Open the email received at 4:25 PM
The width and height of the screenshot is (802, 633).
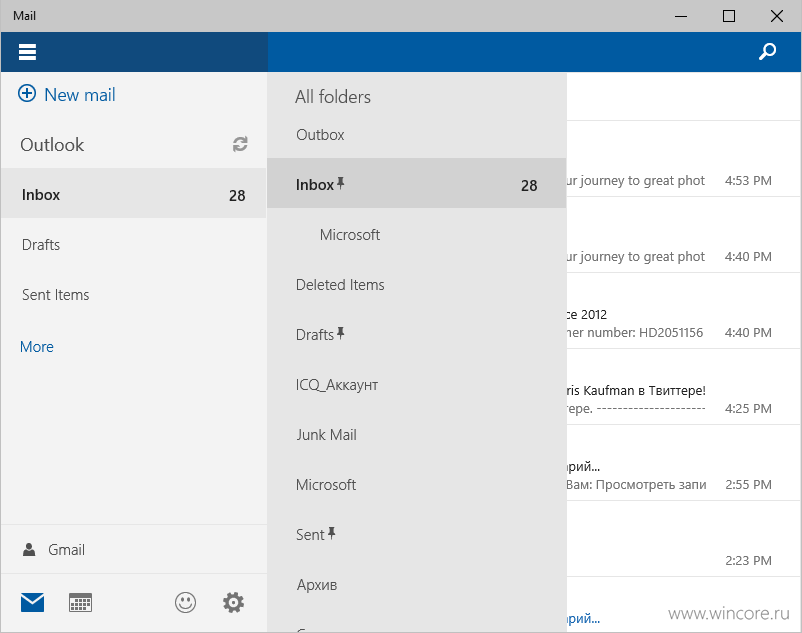683,387
